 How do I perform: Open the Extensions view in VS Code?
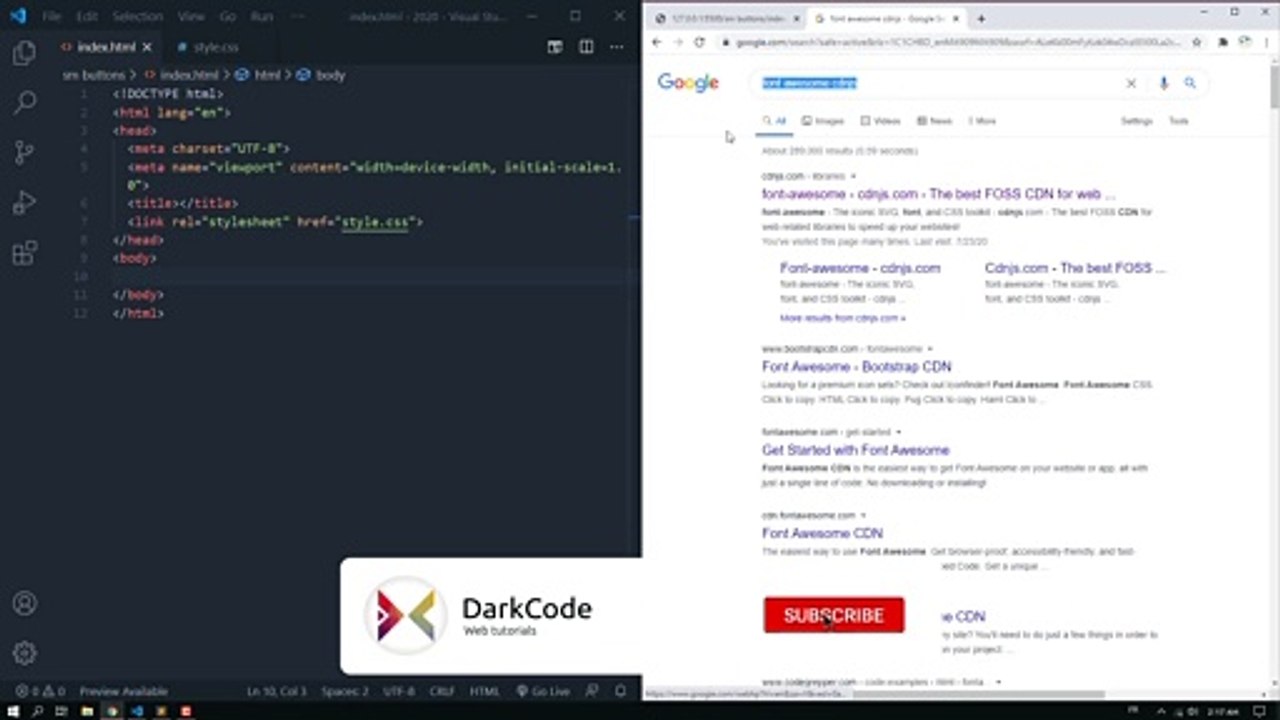[x=24, y=253]
